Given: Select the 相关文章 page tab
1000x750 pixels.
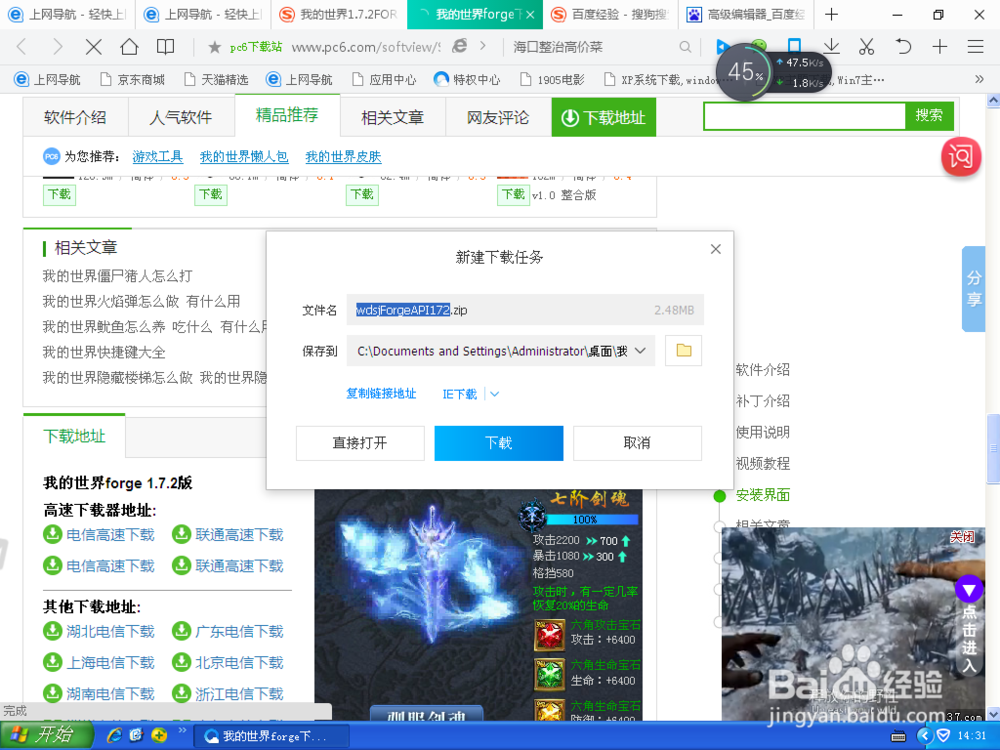Looking at the screenshot, I should point(392,117).
